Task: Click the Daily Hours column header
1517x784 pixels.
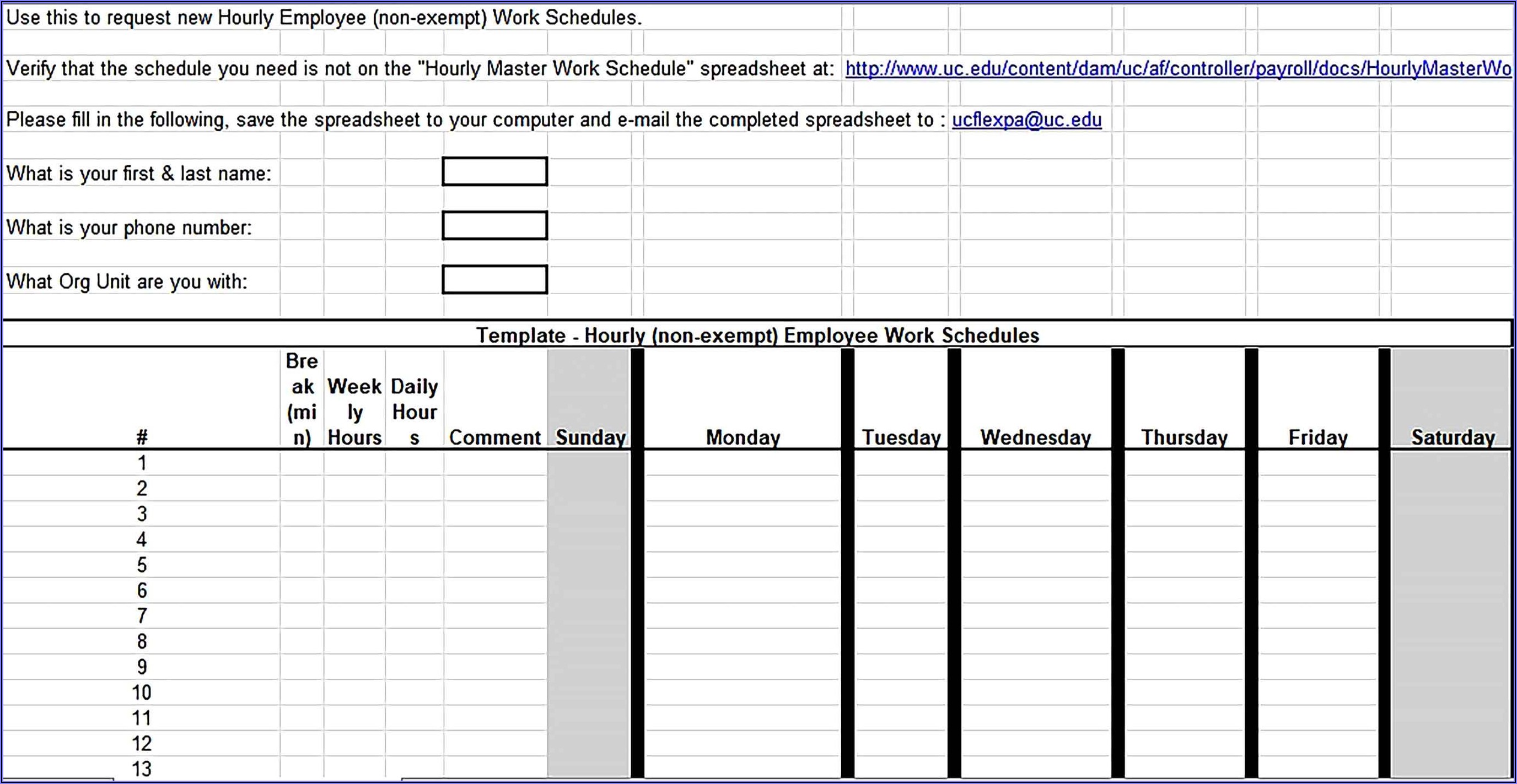Action: pos(414,412)
